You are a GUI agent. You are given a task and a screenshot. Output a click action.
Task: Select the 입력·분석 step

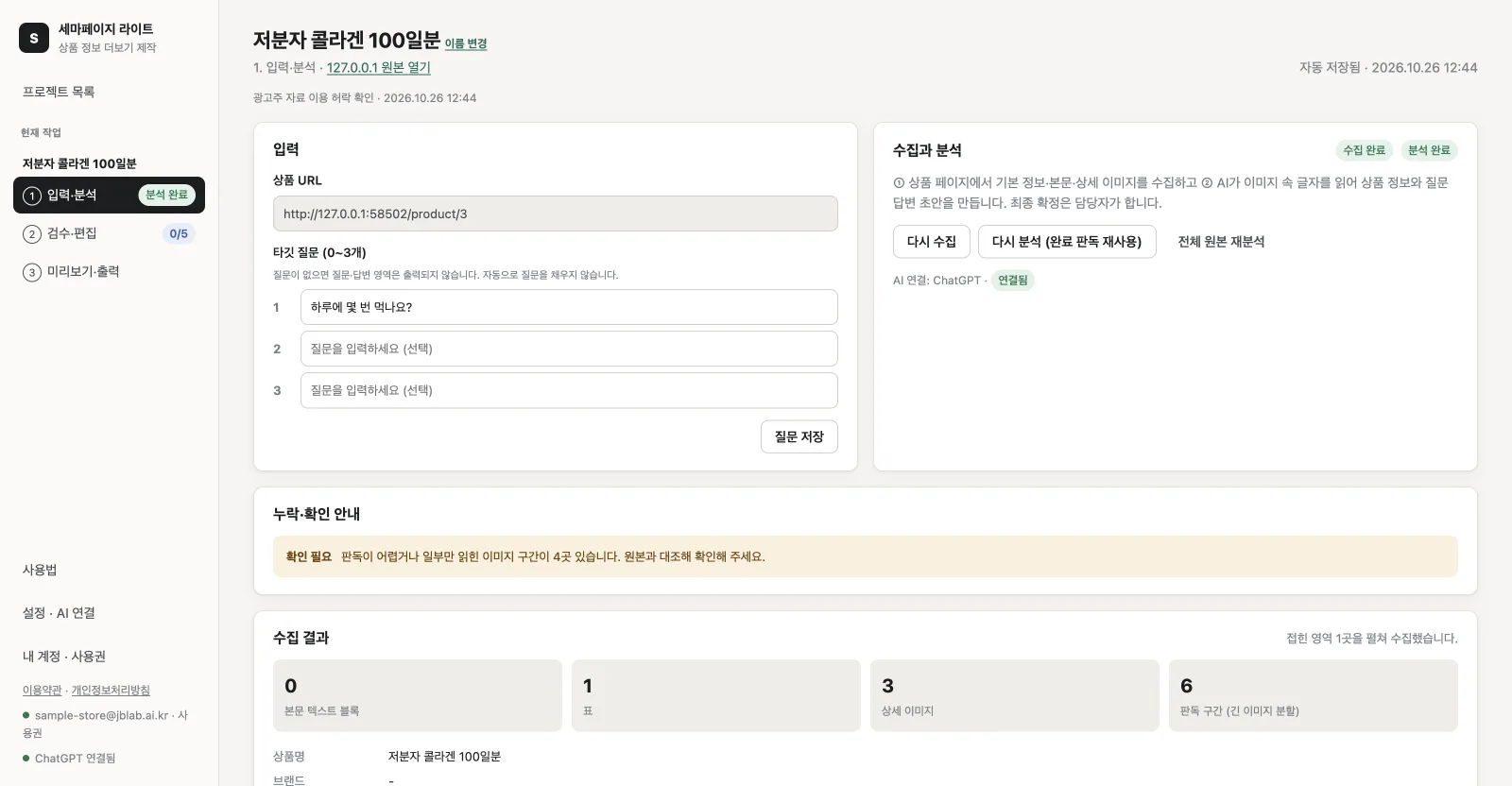[x=109, y=195]
